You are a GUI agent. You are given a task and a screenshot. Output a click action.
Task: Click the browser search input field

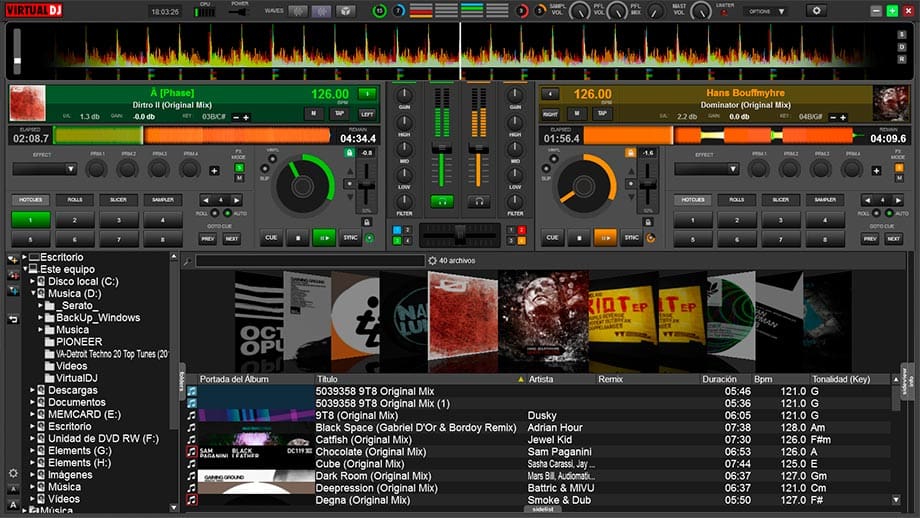click(310, 261)
